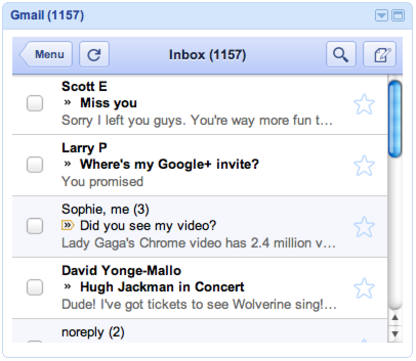The height and width of the screenshot is (361, 416).
Task: Star the Sophie, me (3) conversation
Action: [x=364, y=227]
